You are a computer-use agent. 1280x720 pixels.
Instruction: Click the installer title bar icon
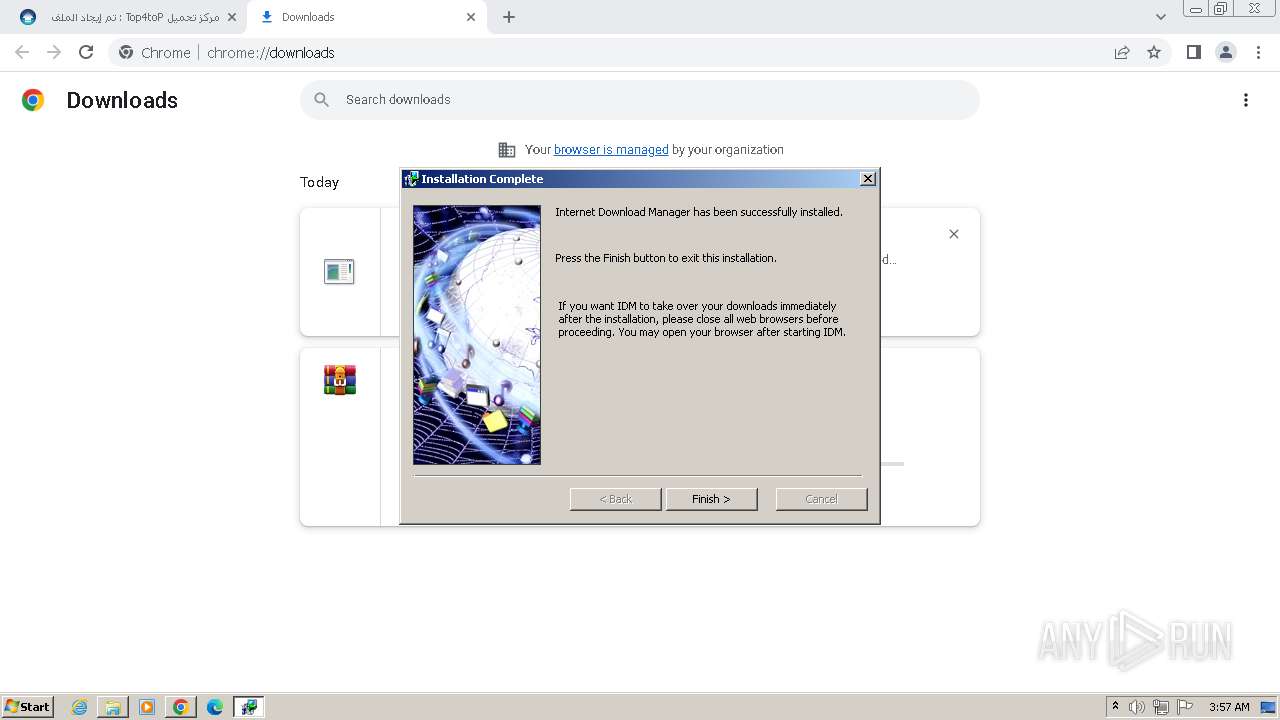click(410, 179)
